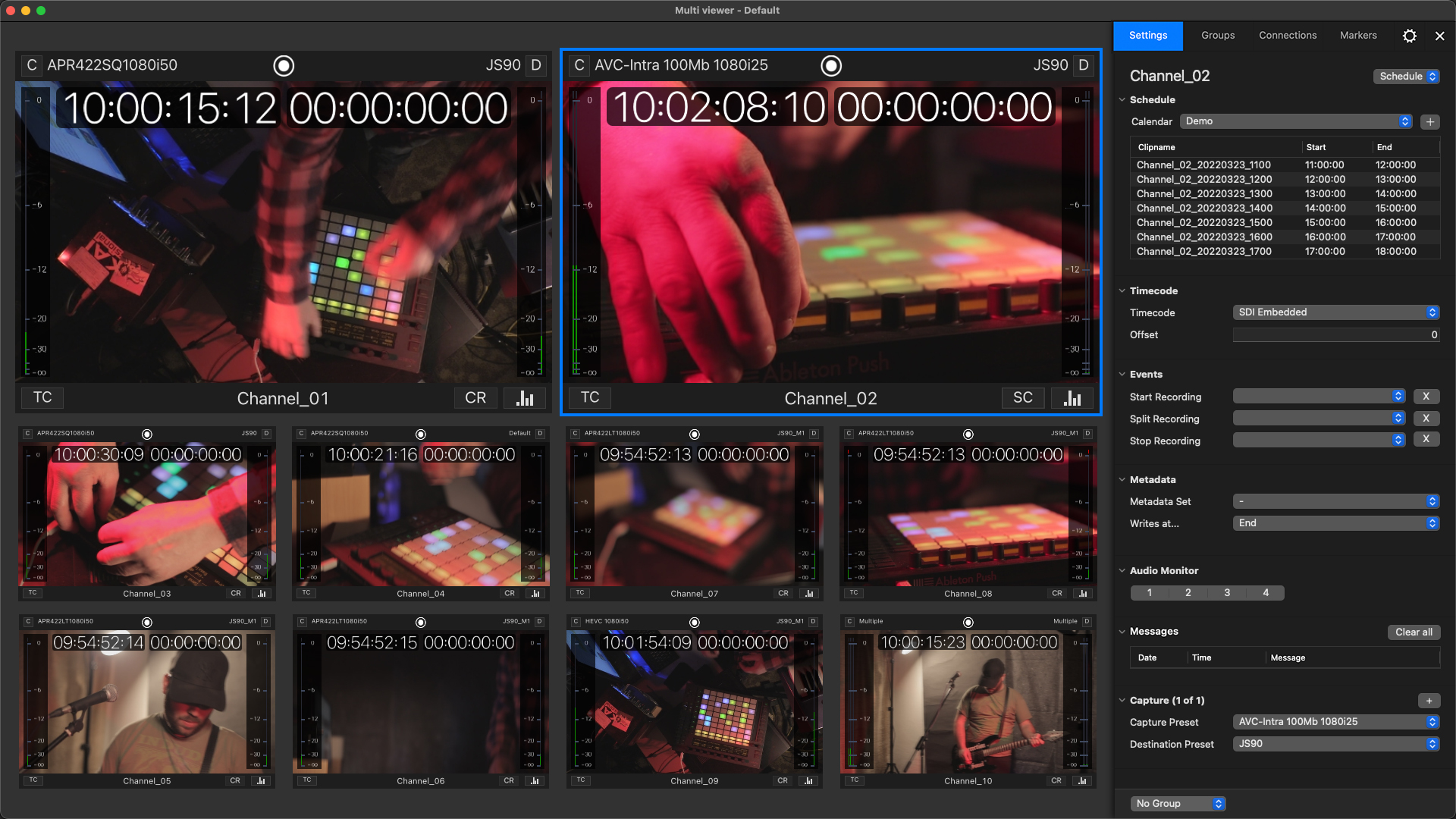Viewport: 1456px width, 819px height.
Task: Toggle the CR button on Channel_01
Action: [x=475, y=398]
